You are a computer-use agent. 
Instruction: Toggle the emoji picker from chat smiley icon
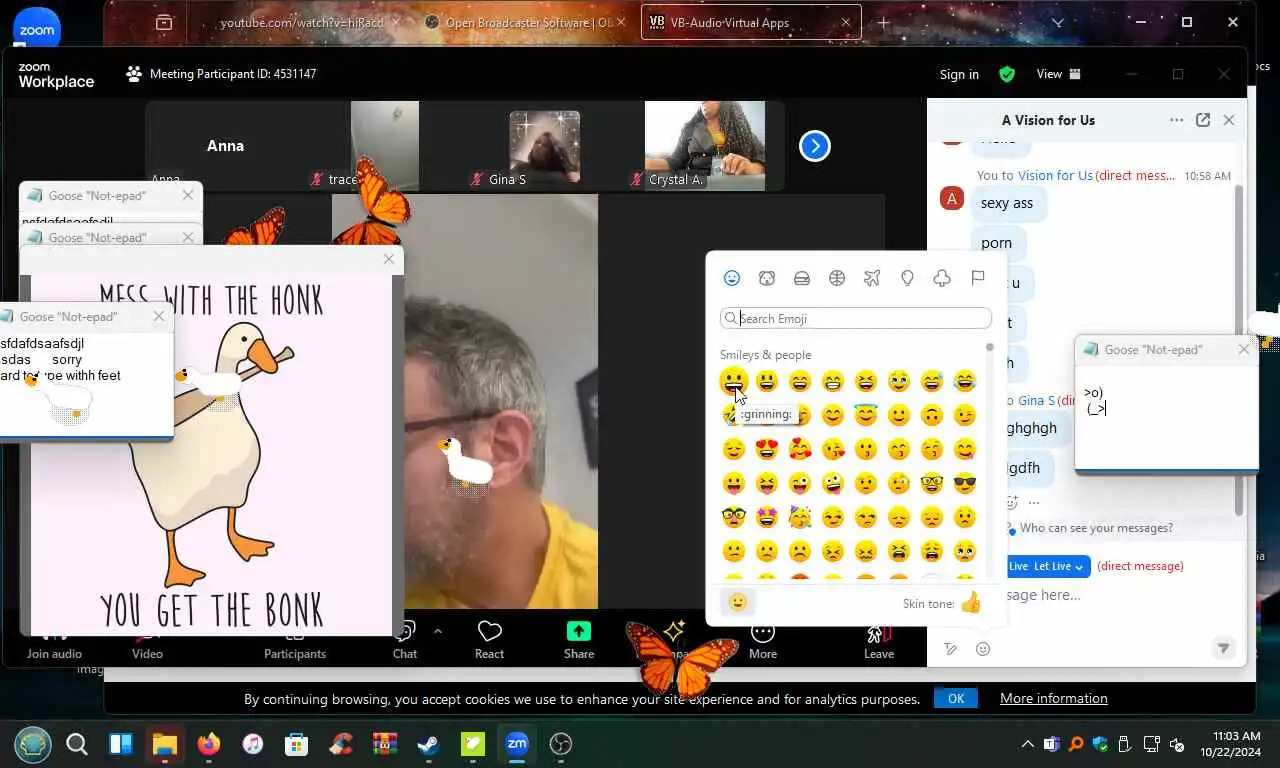983,649
